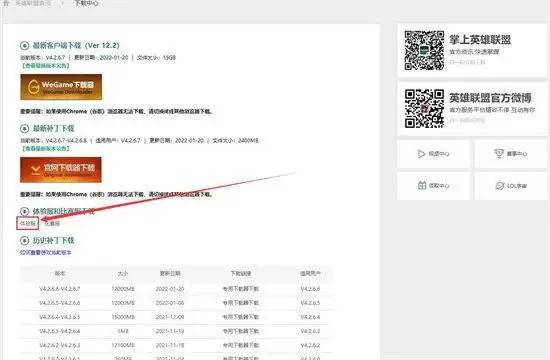Click the orange 官网下载器下载 button
550x360 pixels.
point(61,170)
